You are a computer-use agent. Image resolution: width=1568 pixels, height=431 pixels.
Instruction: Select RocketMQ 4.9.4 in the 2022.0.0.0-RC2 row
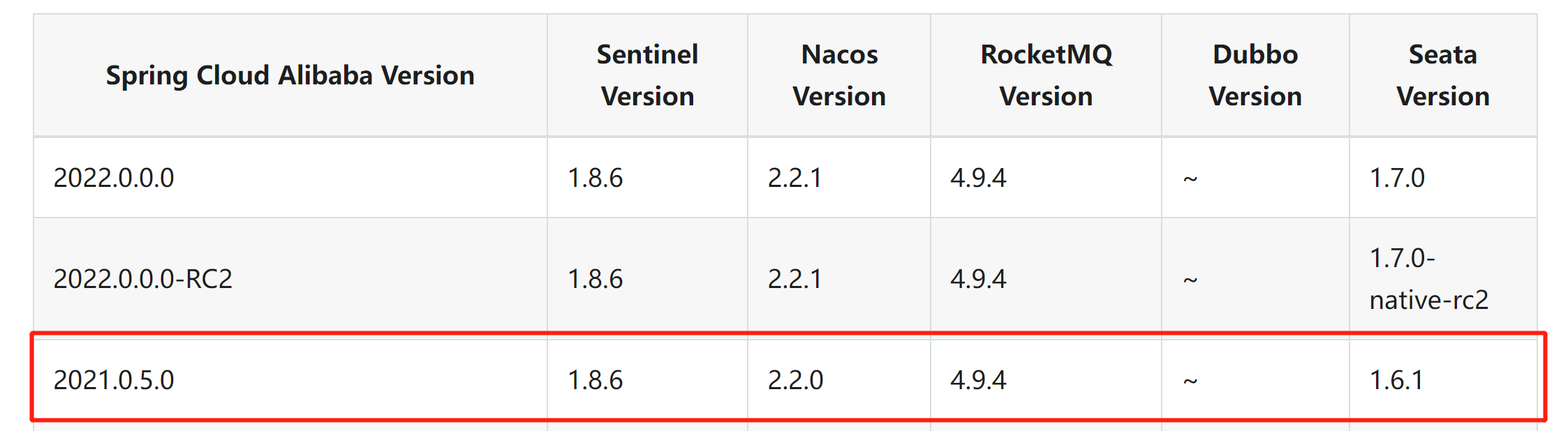[x=978, y=279]
